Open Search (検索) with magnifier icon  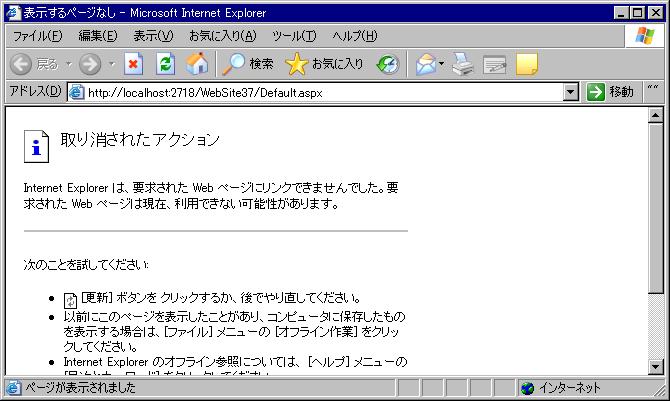(248, 64)
